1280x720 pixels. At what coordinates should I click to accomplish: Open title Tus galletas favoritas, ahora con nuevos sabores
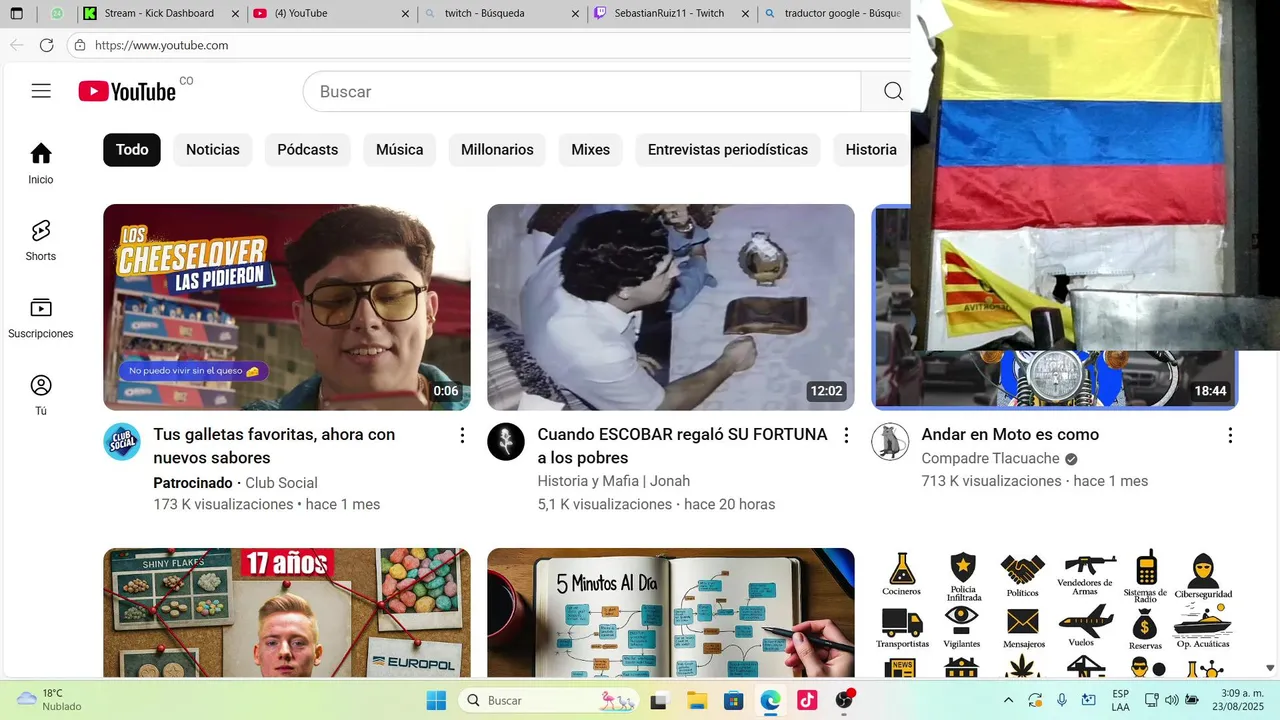(274, 446)
